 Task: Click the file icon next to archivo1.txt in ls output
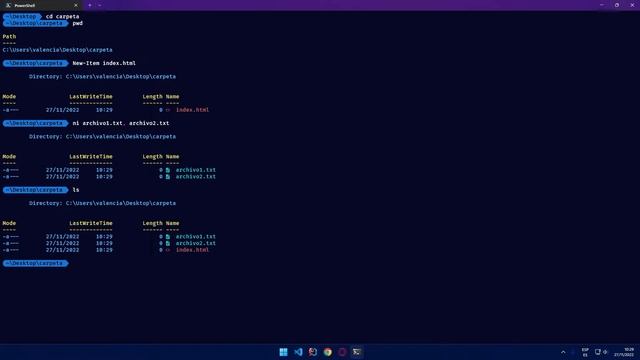point(168,237)
